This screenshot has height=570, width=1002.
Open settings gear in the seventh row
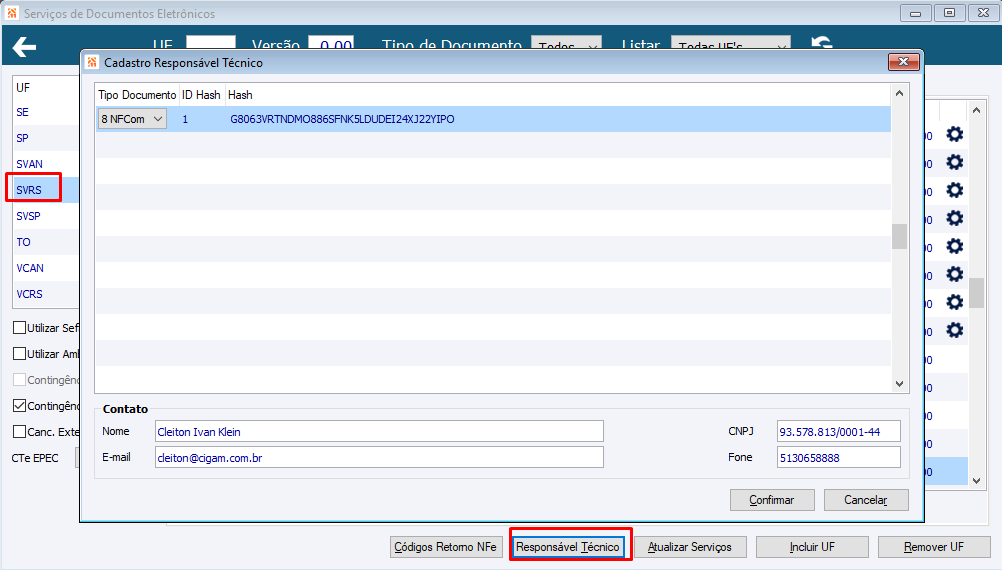955,302
